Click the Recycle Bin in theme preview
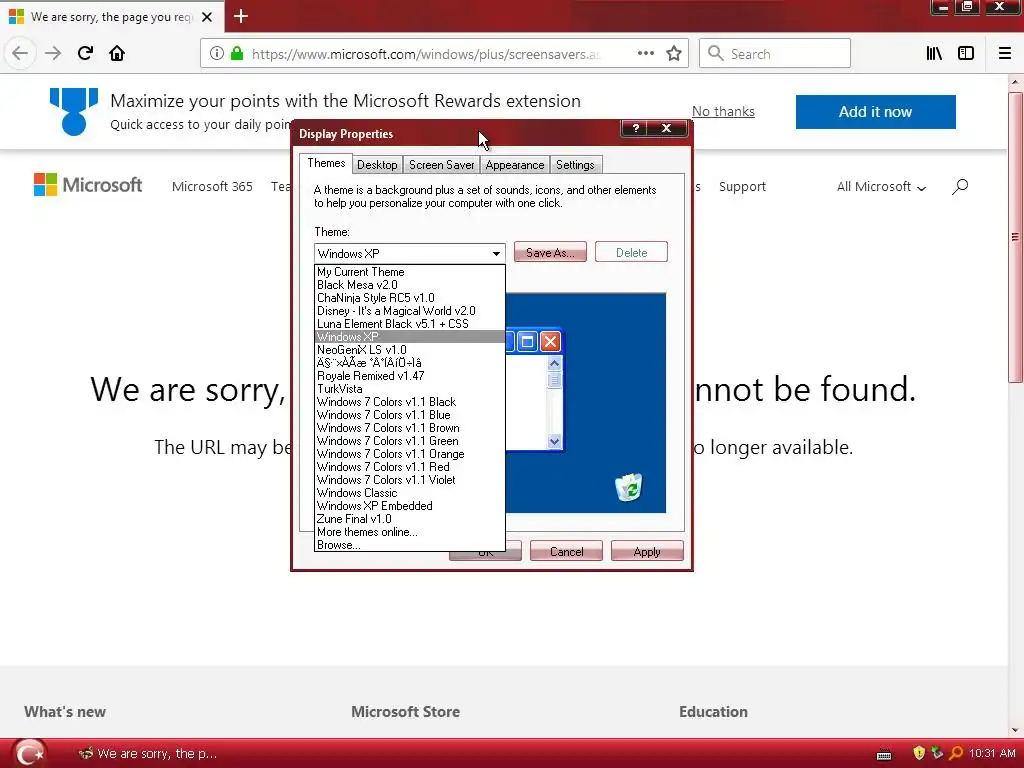The height and width of the screenshot is (768, 1024). click(629, 487)
